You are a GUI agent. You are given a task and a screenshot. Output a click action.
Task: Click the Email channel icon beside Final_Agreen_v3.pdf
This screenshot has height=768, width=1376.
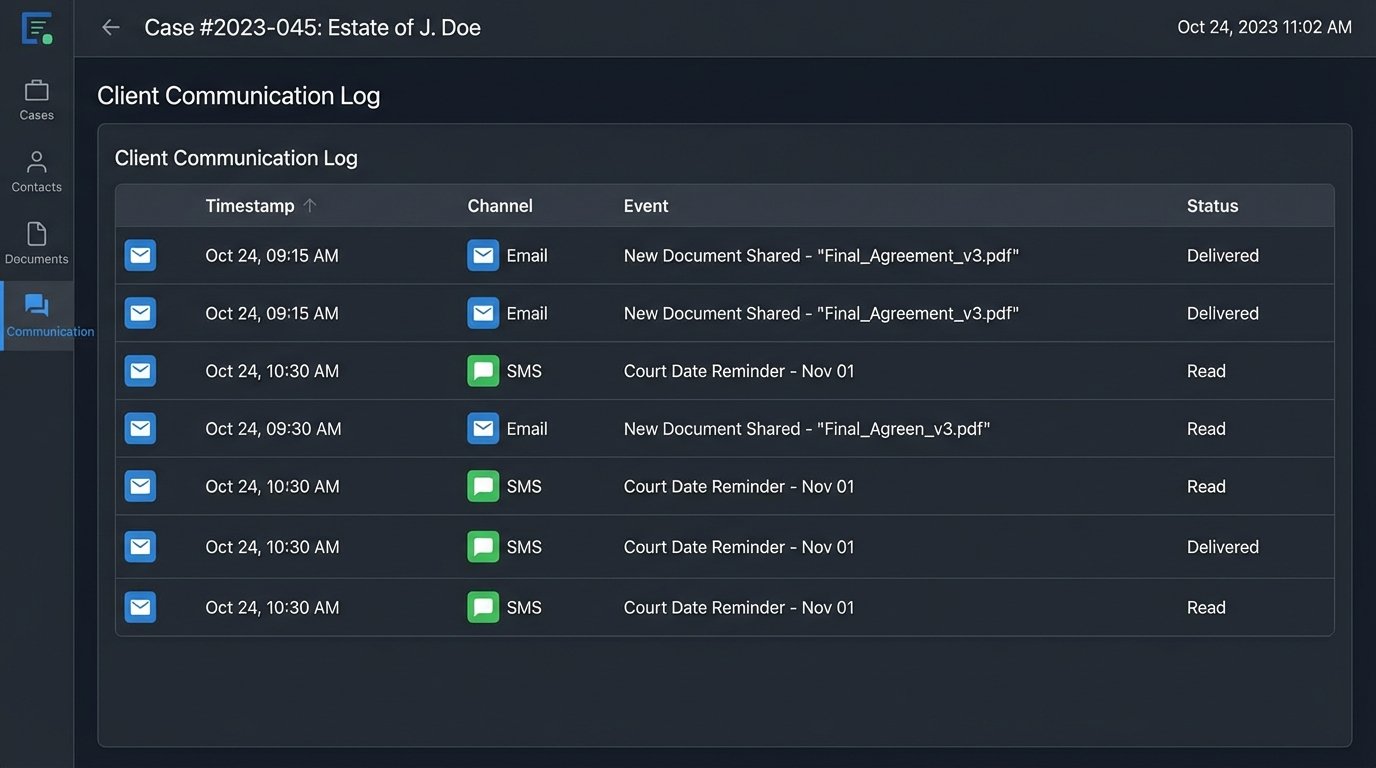pos(483,428)
